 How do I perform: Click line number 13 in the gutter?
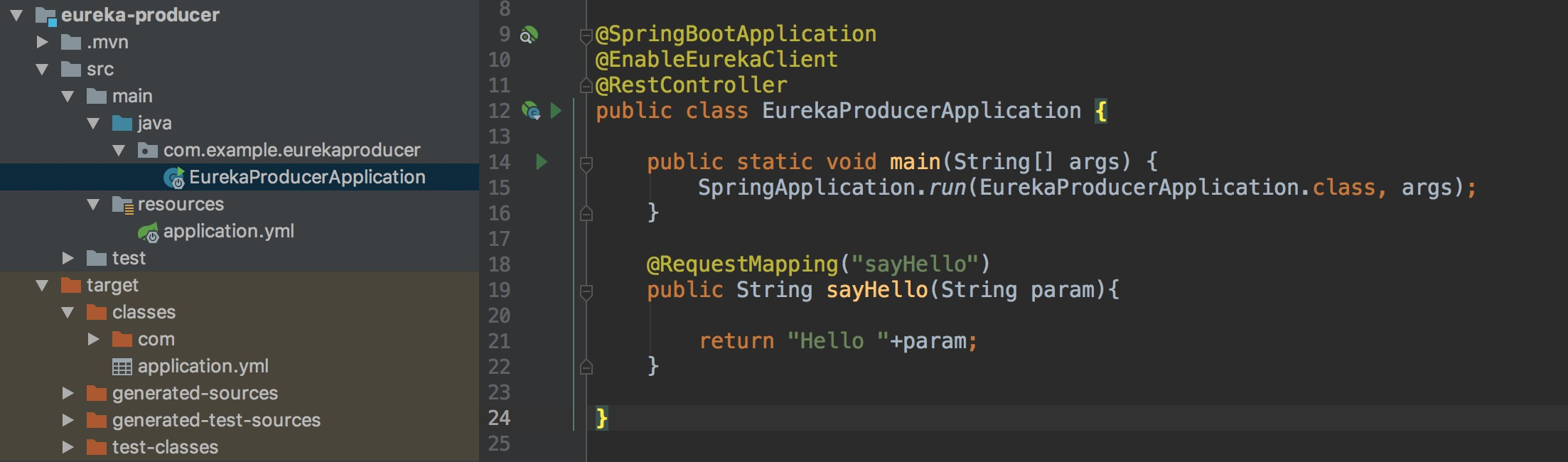pos(499,136)
